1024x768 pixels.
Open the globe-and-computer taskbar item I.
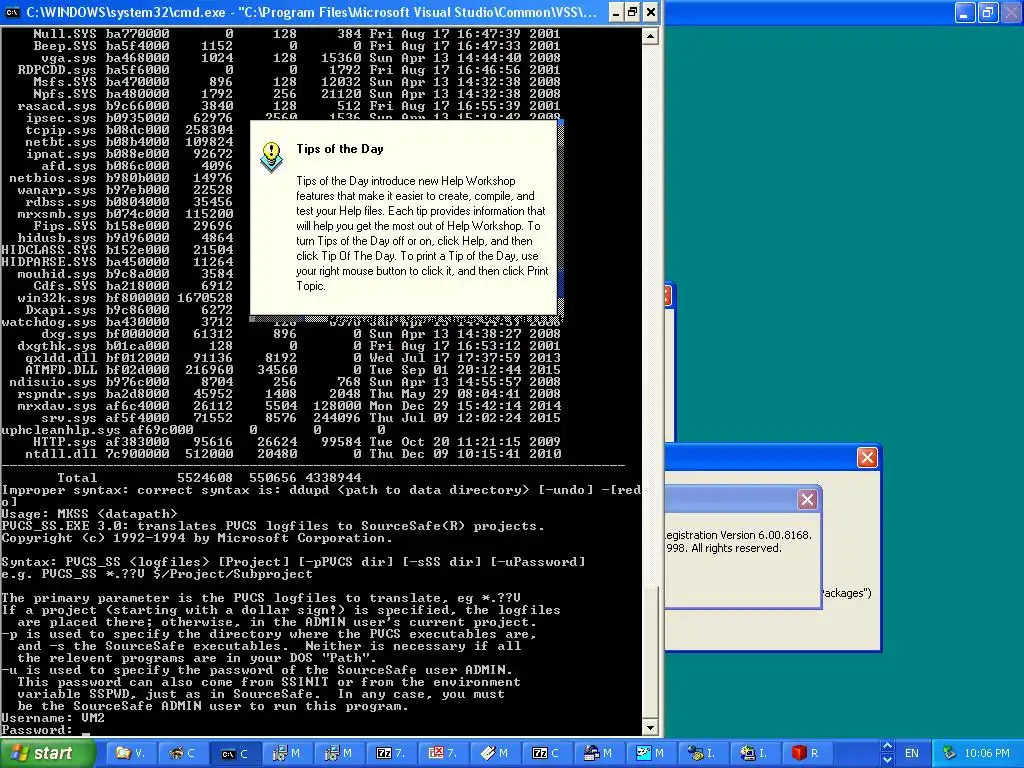757,753
